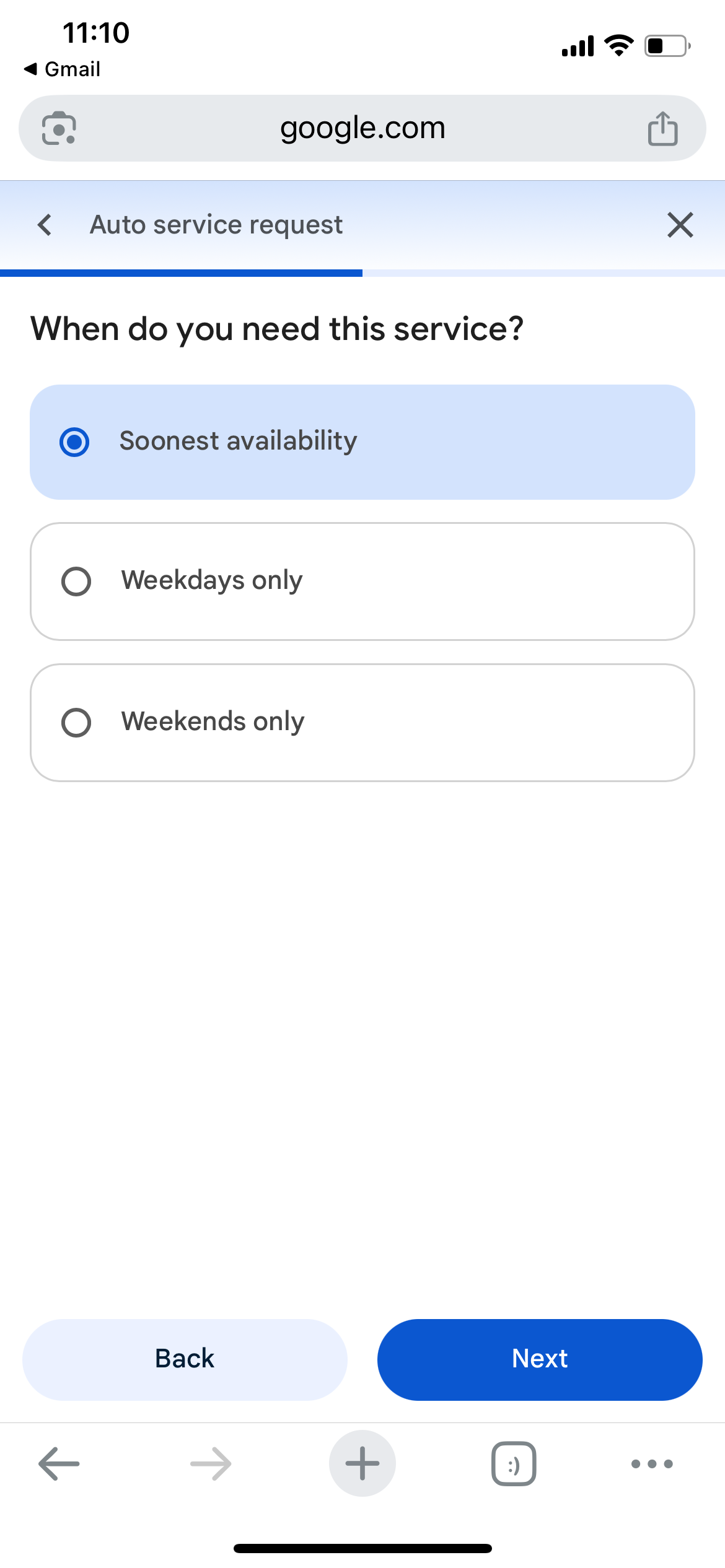The width and height of the screenshot is (725, 1568).
Task: Open the share sheet icon
Action: [x=662, y=128]
